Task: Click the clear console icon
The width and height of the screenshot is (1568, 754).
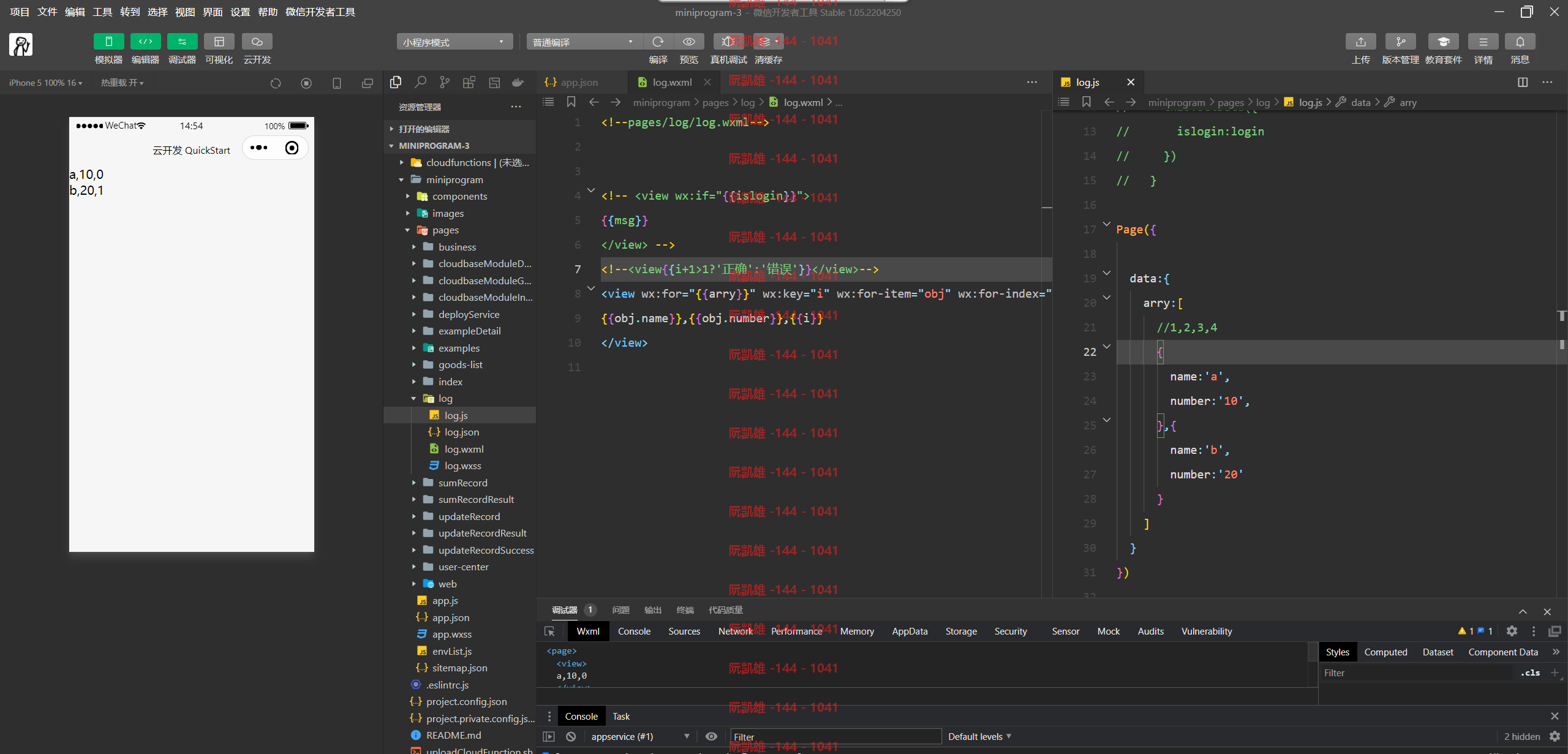Action: pos(571,737)
